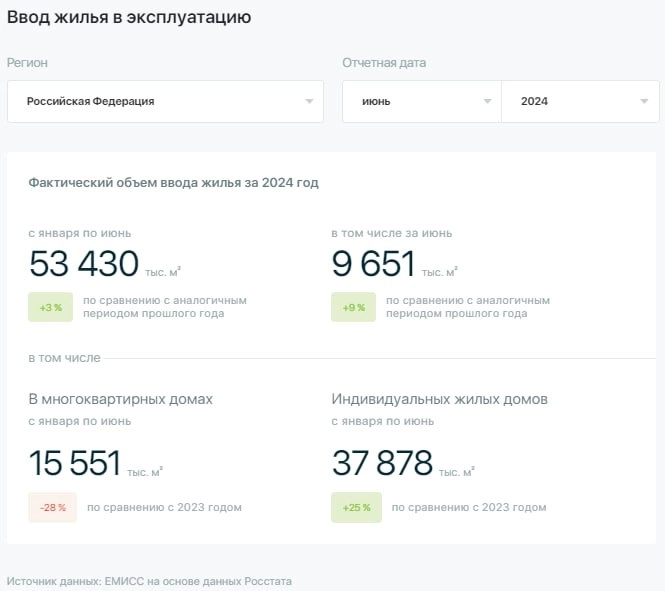Viewport: 665px width, 591px height.
Task: Click the Фактический объем ввода жилья heading
Action: 173,183
